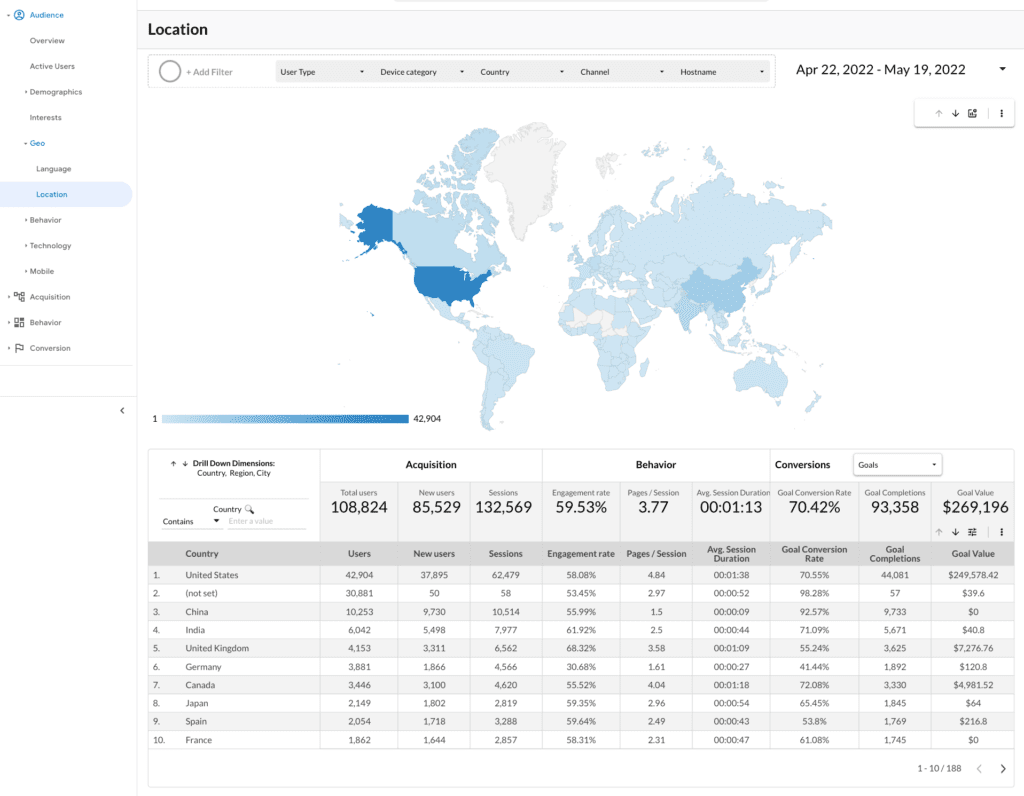Screen dimensions: 1024x796
Task: Go to the next table page arrow
Action: coord(1003,768)
